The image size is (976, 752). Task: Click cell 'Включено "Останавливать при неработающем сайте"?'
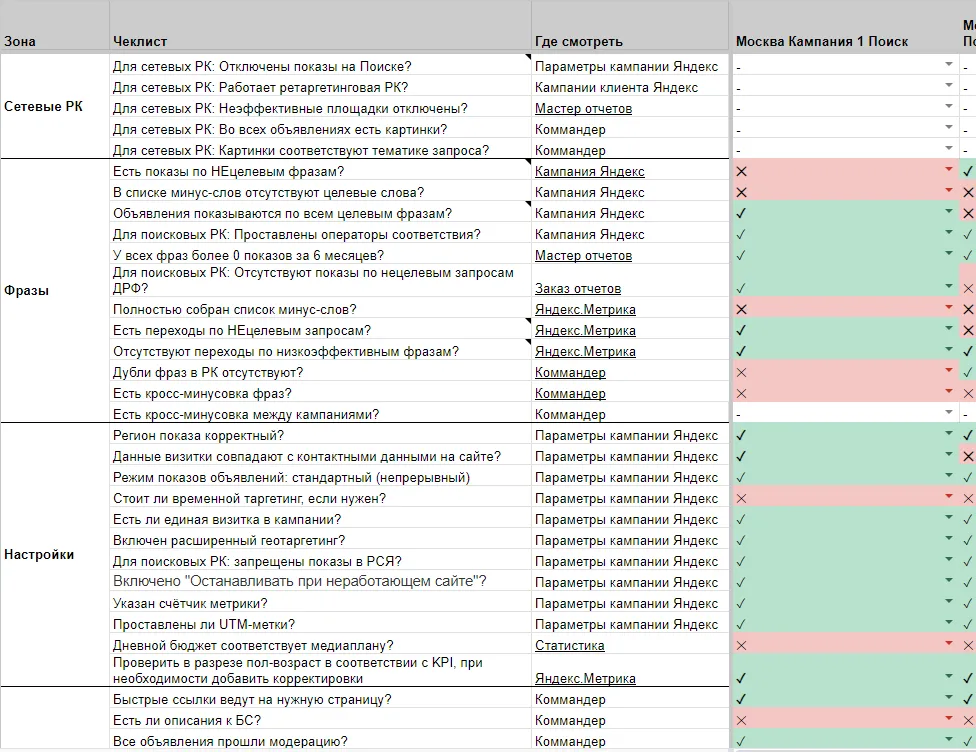tap(320, 581)
